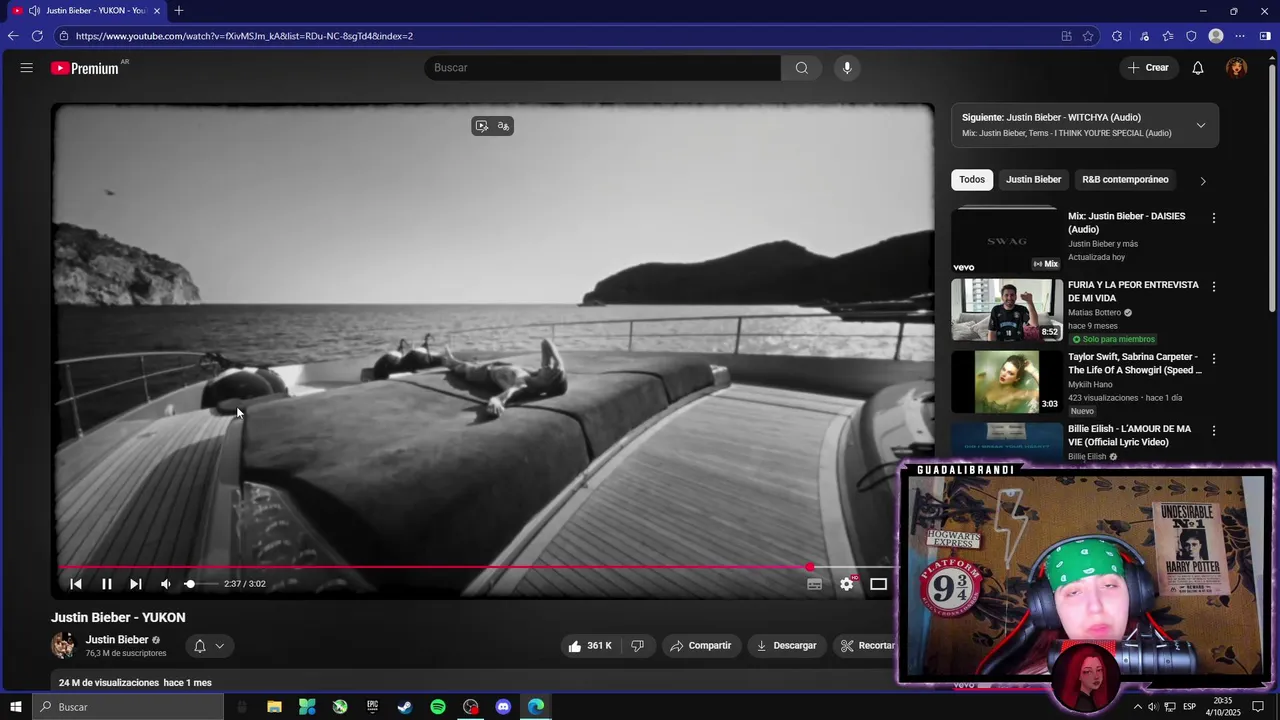Screen dimensions: 1280x720
Task: Toggle video subtitles (CC)
Action: [x=814, y=584]
